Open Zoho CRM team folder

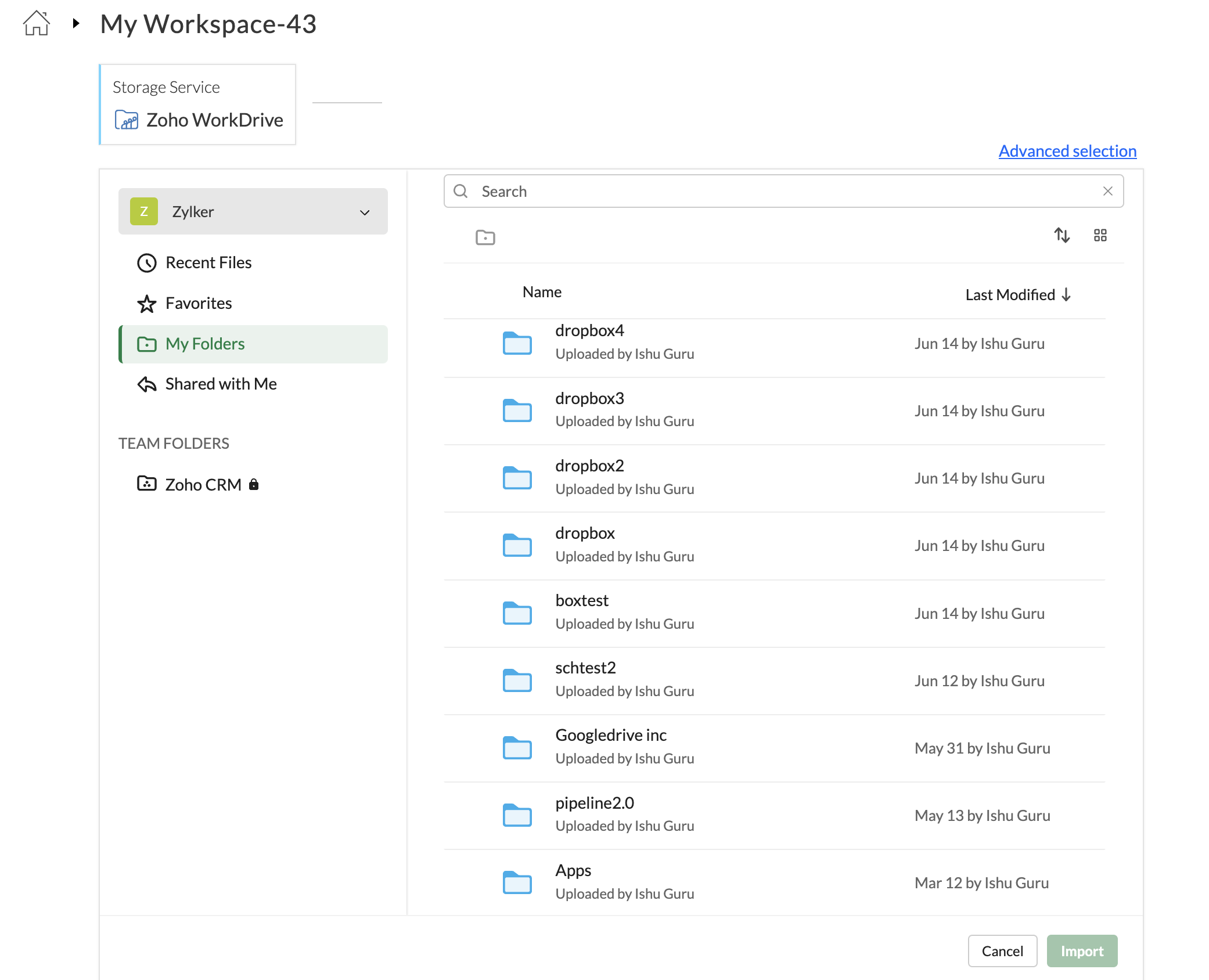[203, 484]
